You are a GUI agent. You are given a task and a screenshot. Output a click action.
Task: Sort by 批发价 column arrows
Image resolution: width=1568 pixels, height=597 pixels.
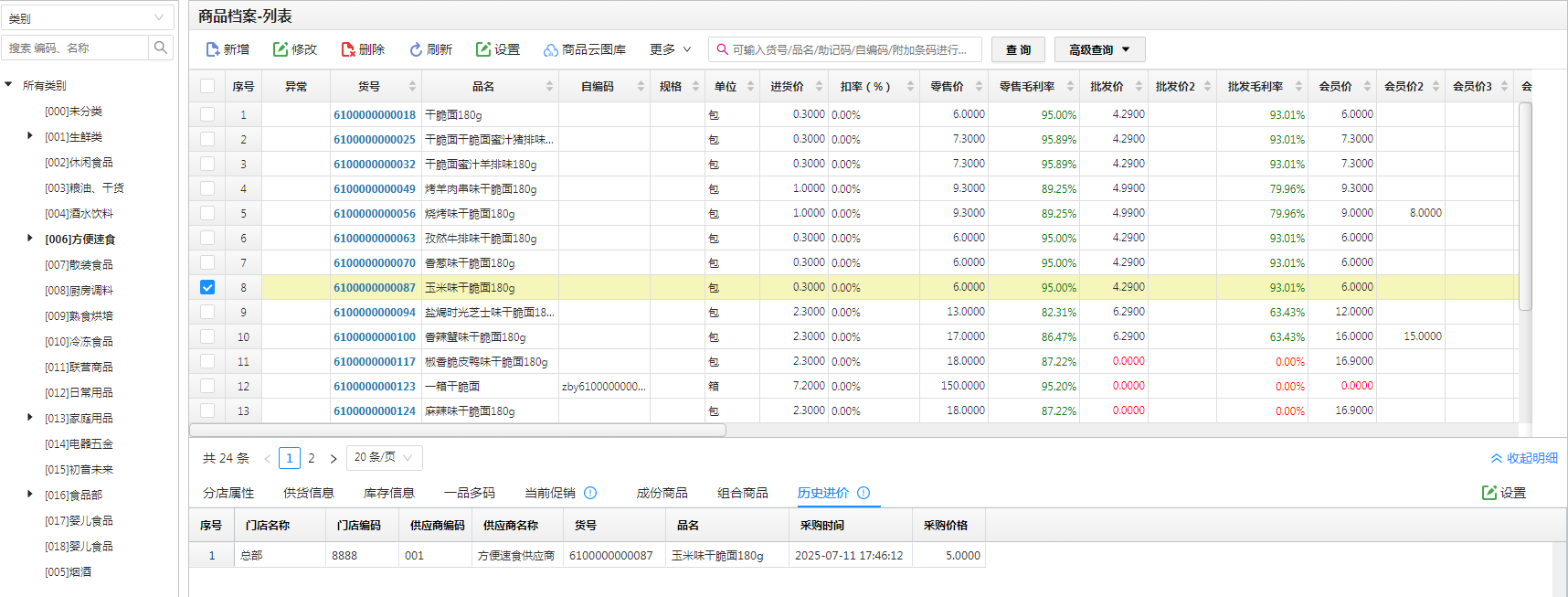coord(1139,86)
